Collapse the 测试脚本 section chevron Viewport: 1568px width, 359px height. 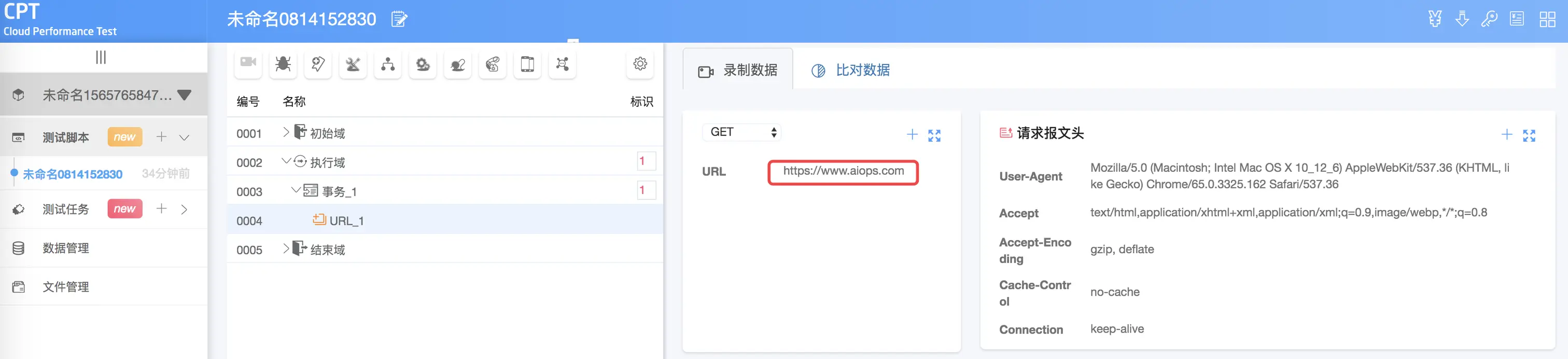coord(185,138)
